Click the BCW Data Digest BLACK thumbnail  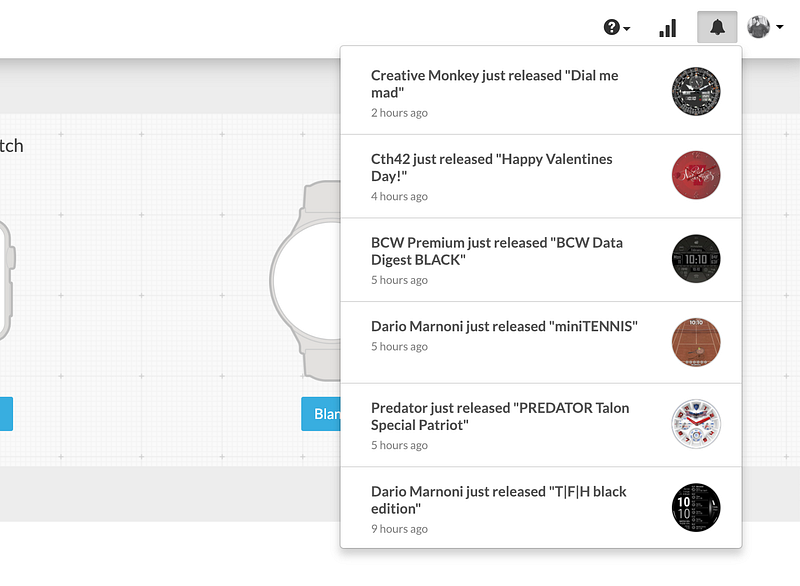(x=696, y=258)
